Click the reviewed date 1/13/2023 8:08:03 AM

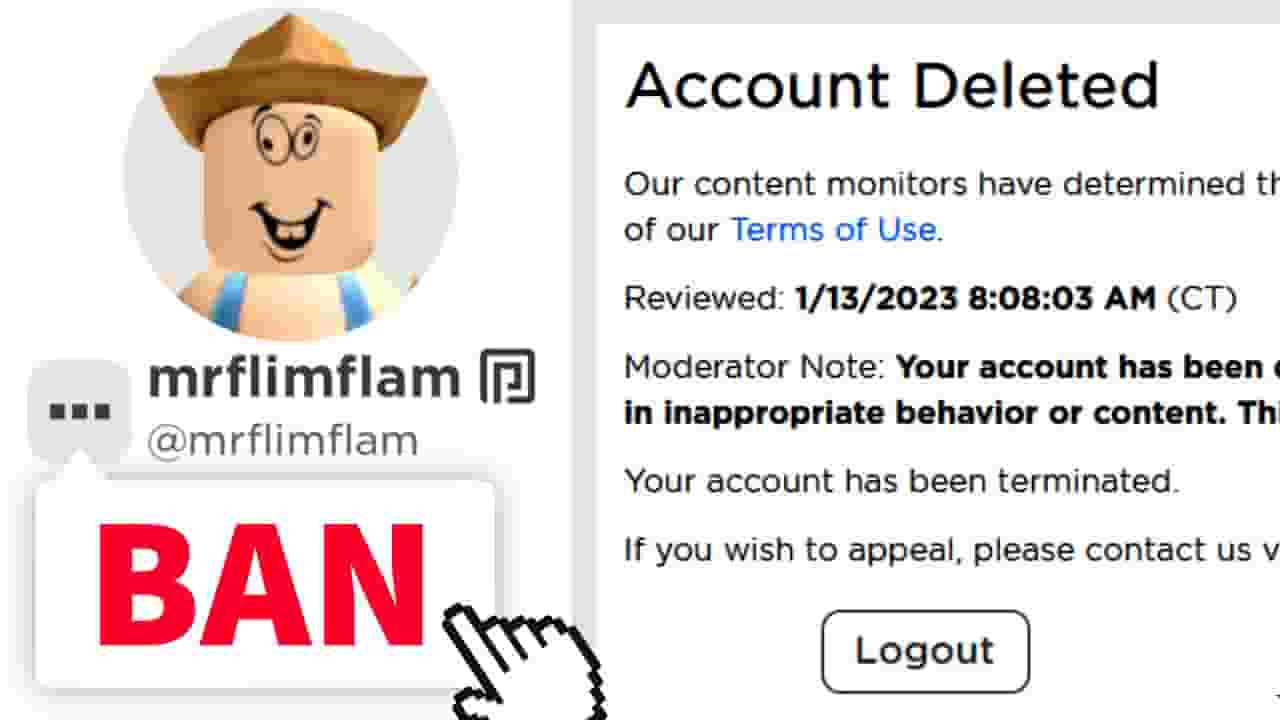pyautogui.click(x=975, y=299)
